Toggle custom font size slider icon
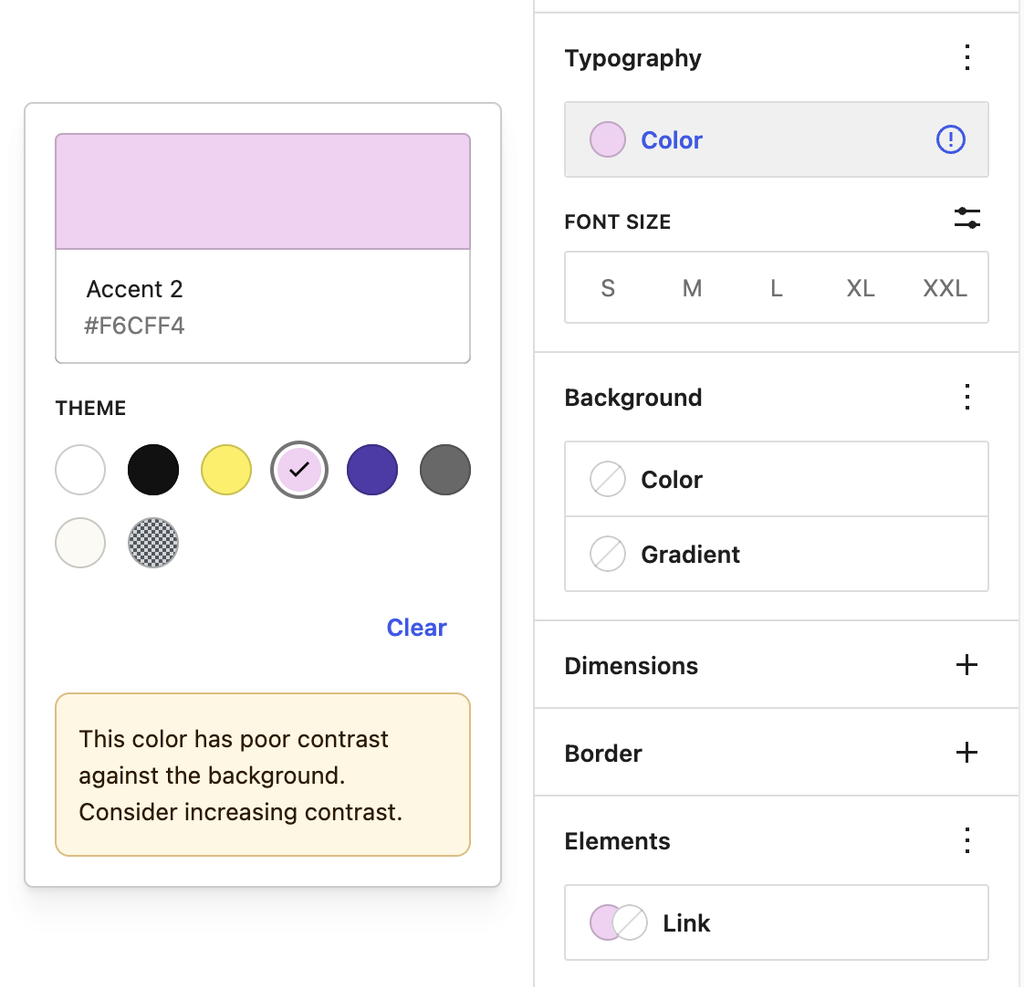This screenshot has width=1024, height=987. (x=967, y=218)
